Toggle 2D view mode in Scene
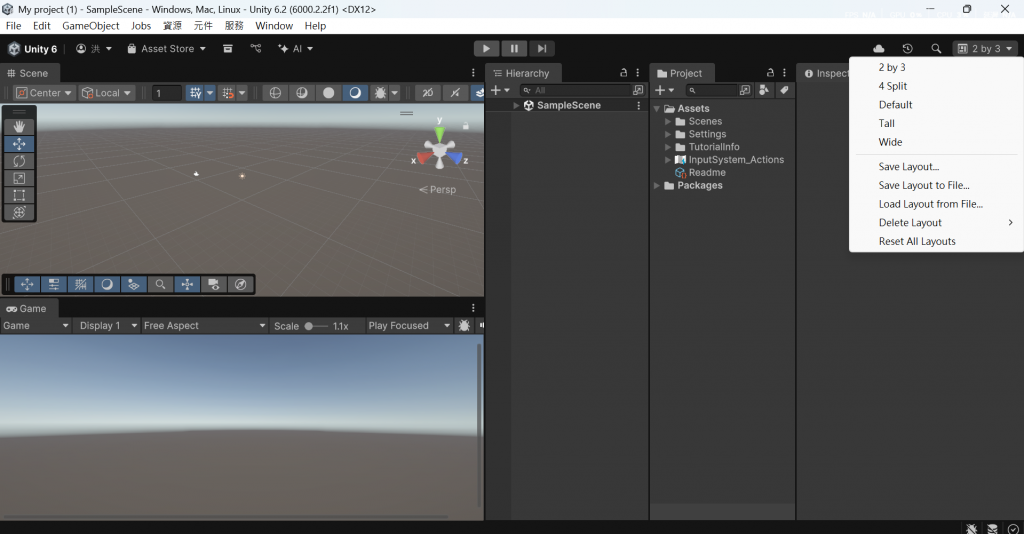The width and height of the screenshot is (1024, 534). (427, 93)
